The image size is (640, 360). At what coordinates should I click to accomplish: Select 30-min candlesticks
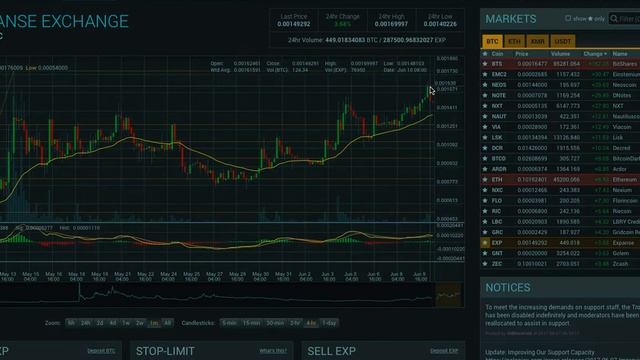tap(275, 323)
